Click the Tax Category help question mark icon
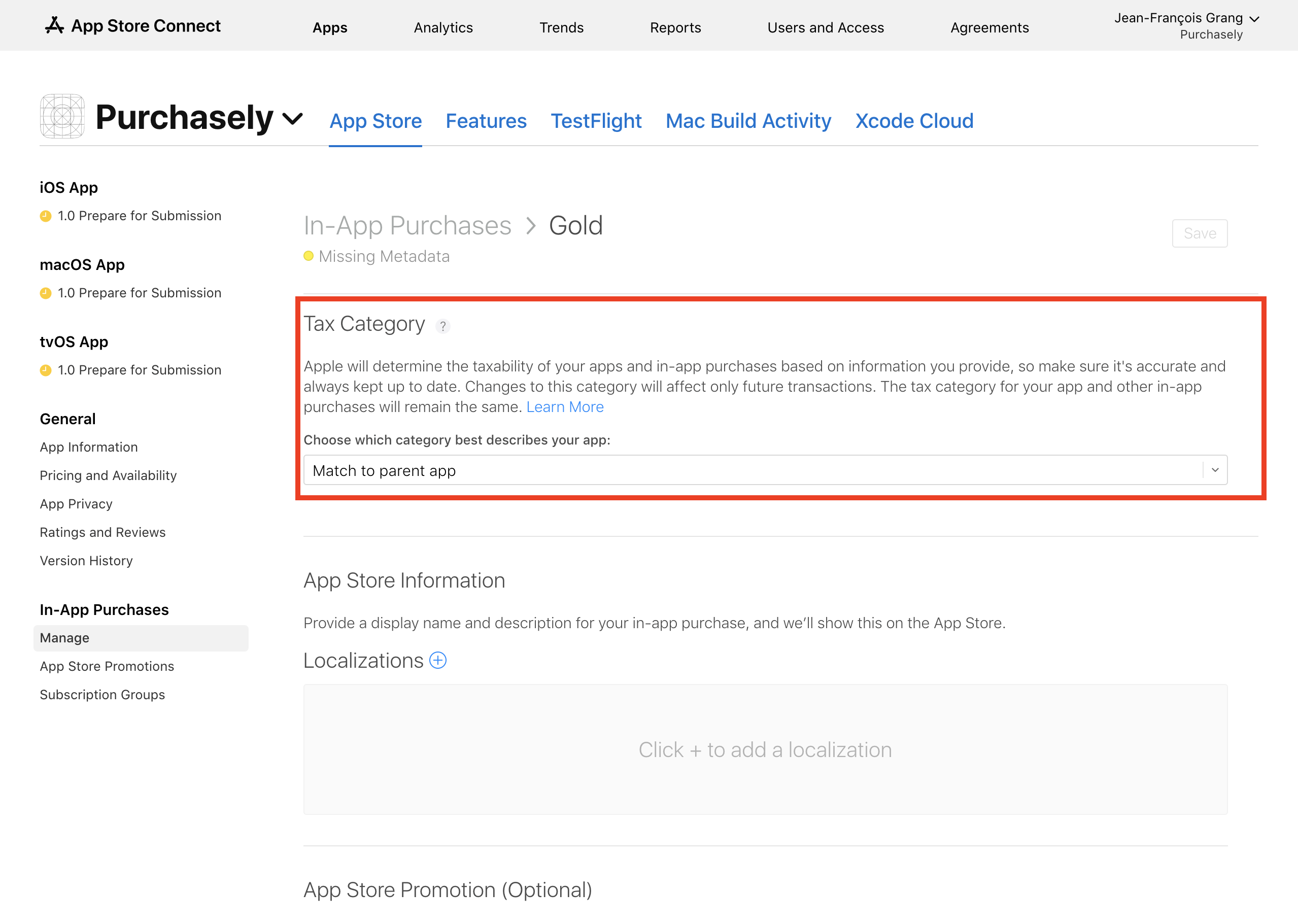 (x=442, y=326)
